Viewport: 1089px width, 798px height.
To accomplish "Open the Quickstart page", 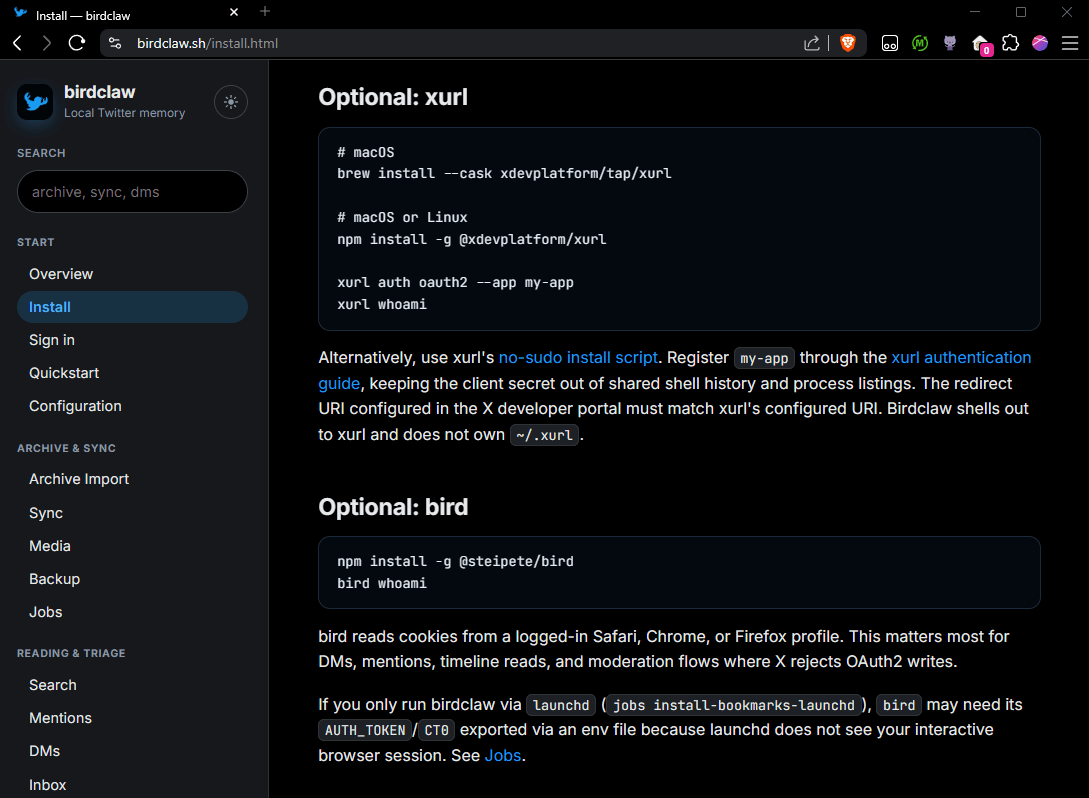I will [x=64, y=373].
